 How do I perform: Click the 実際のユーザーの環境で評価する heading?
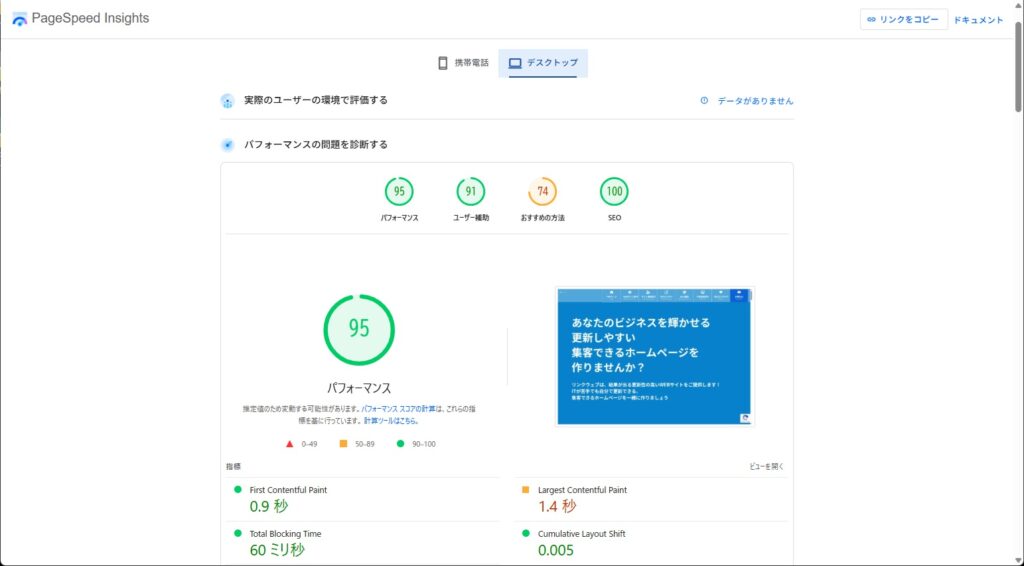(316, 100)
